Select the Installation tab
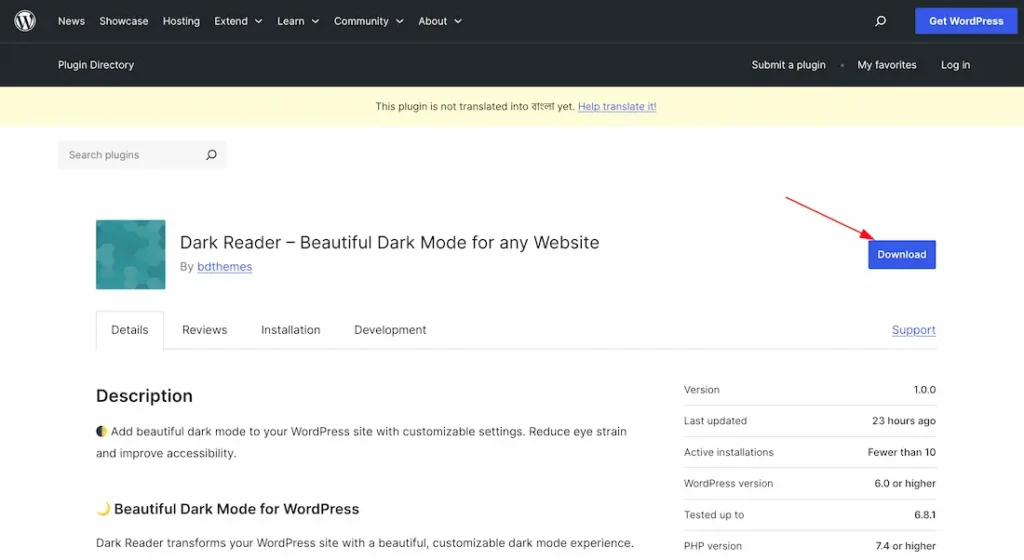 click(290, 330)
